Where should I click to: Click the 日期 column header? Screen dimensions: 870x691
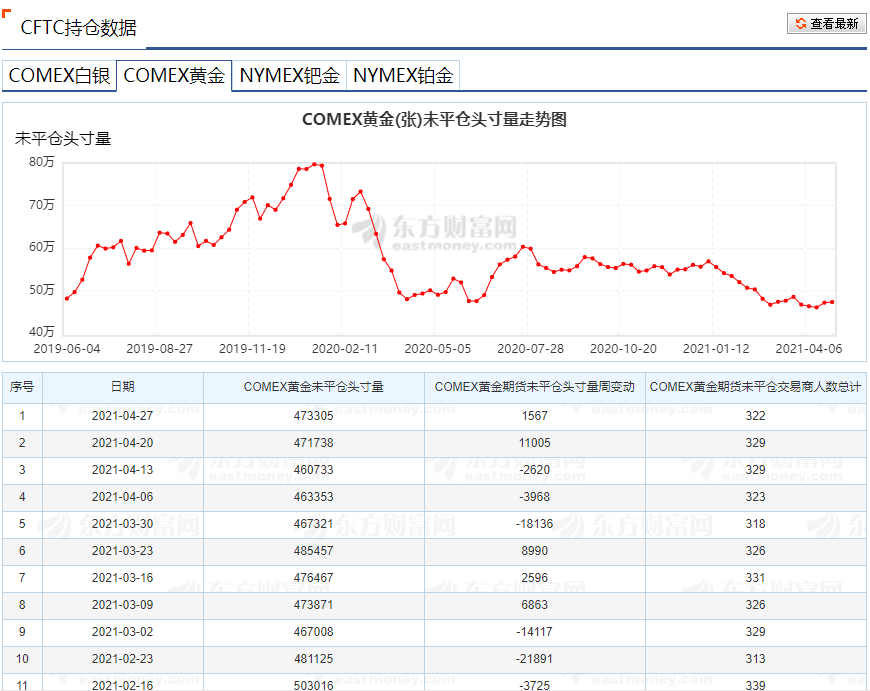point(122,387)
